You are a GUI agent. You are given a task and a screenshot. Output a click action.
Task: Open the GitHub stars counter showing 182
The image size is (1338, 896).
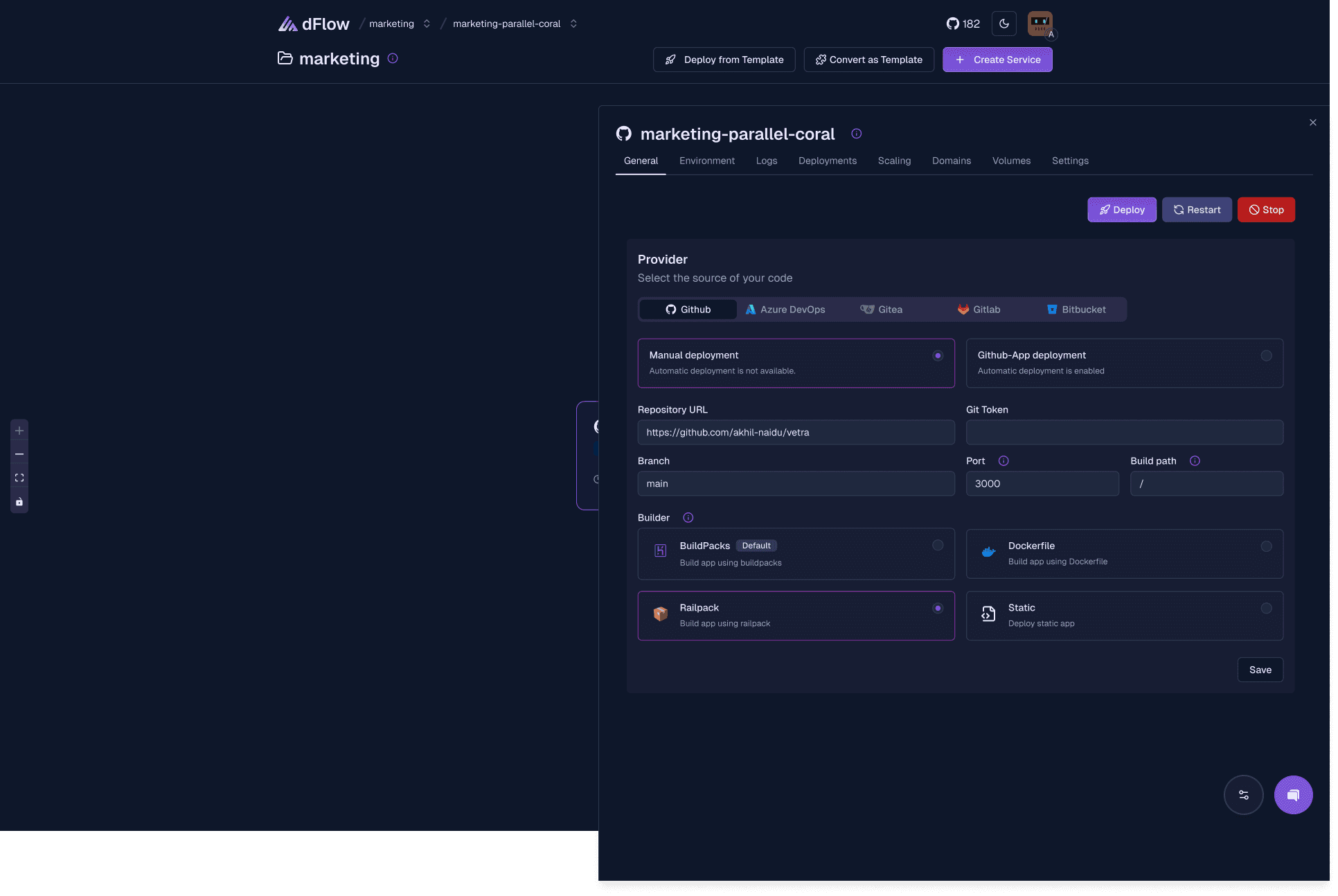(x=963, y=23)
